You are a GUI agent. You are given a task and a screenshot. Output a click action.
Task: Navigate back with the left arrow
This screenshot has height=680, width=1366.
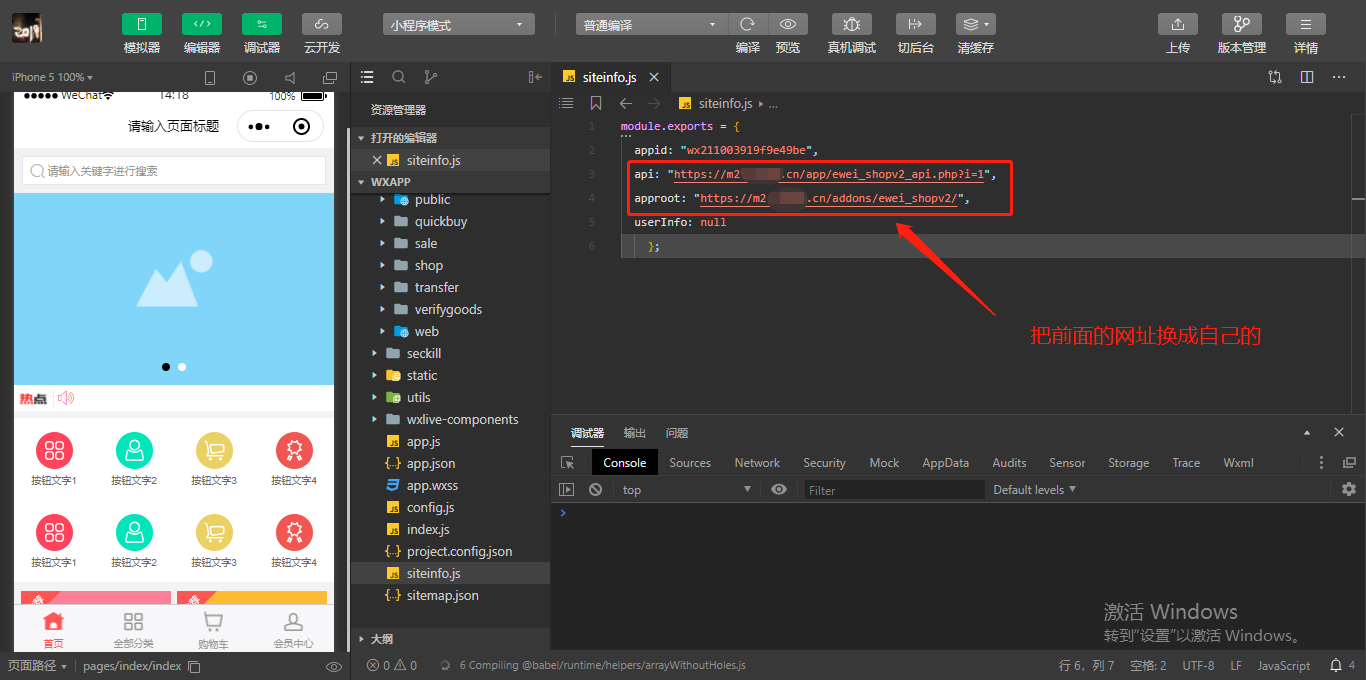(x=626, y=103)
